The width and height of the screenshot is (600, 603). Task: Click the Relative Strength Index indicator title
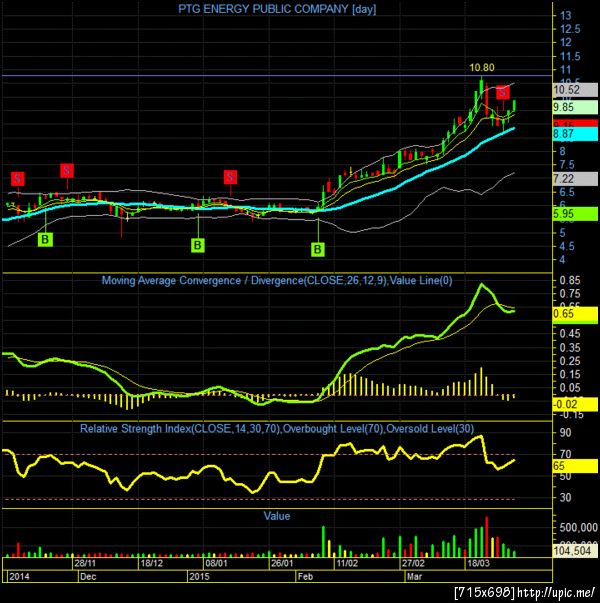[277, 428]
